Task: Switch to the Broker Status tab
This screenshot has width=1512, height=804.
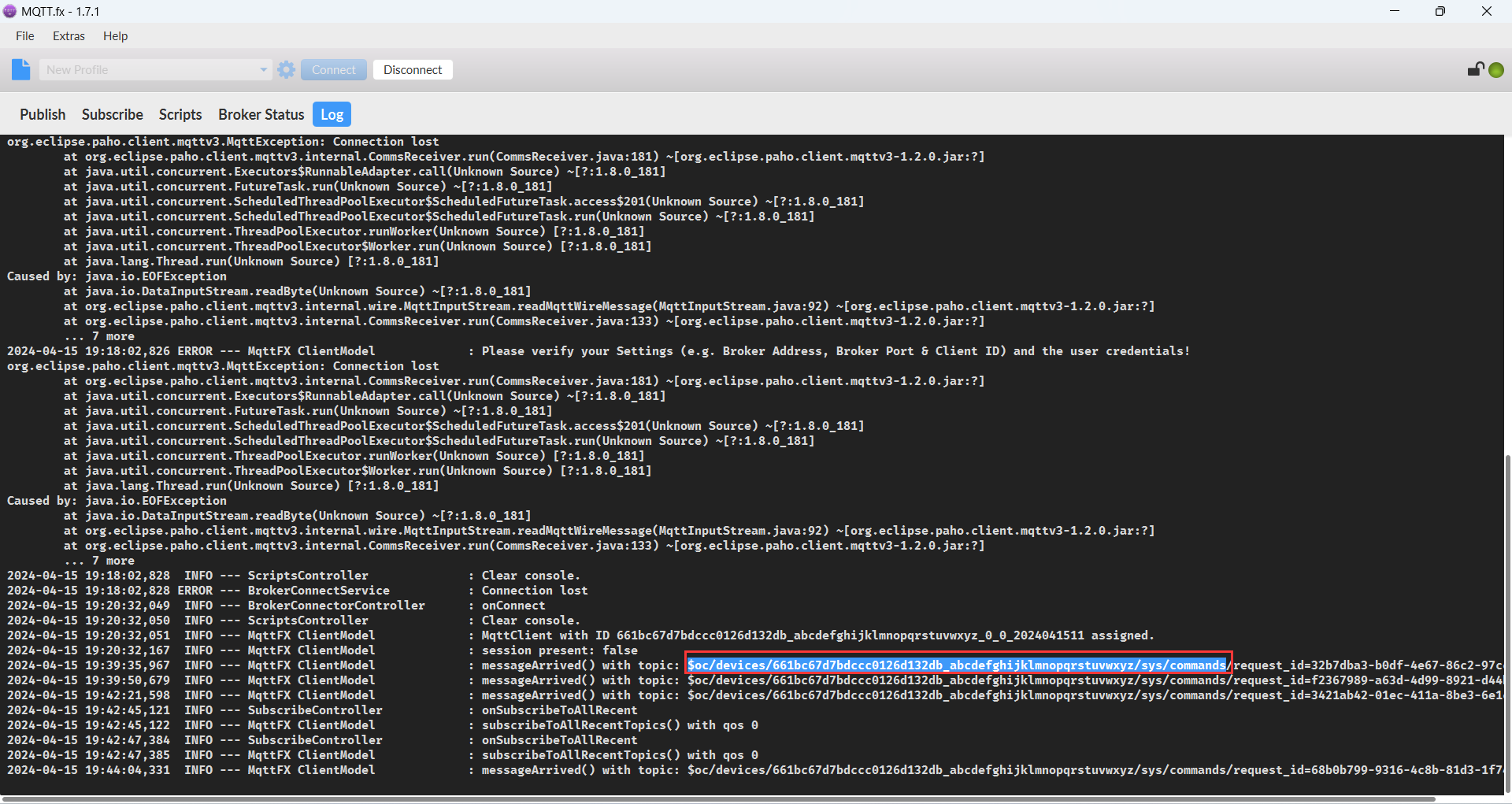Action: click(x=261, y=114)
